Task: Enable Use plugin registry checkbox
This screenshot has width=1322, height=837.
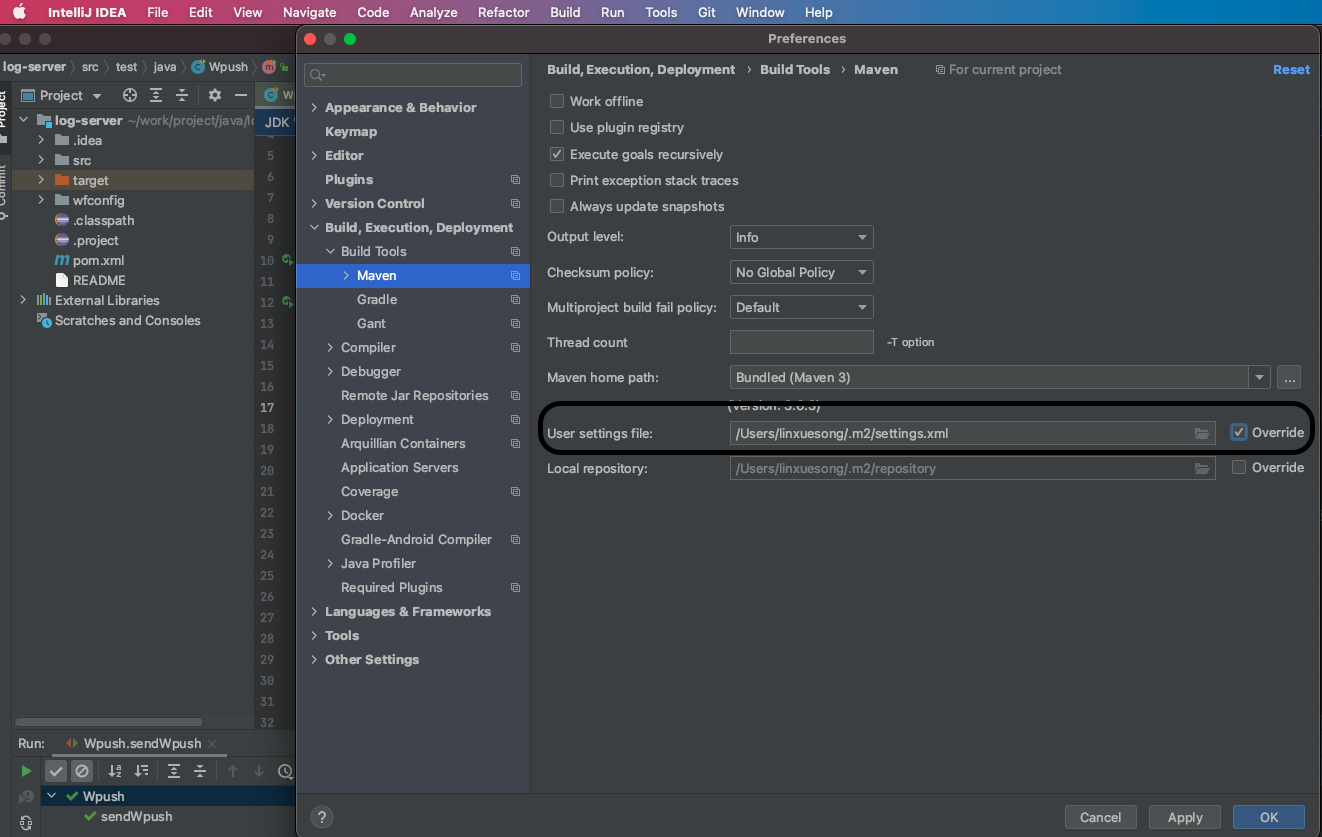Action: pyautogui.click(x=557, y=127)
